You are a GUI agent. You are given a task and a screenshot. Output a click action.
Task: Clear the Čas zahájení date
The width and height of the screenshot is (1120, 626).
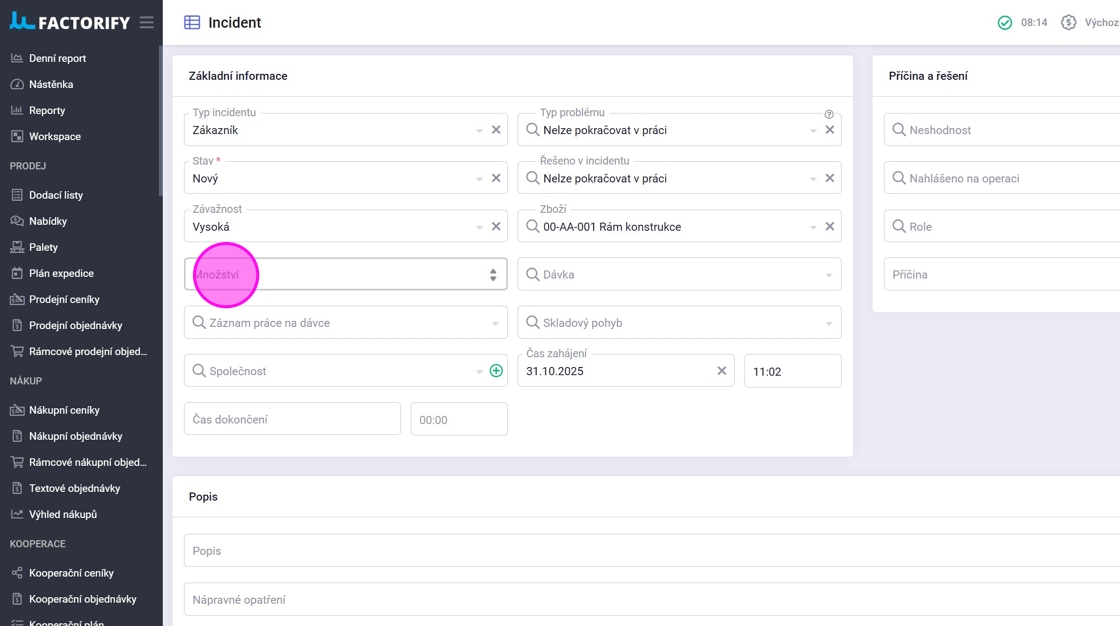[x=722, y=371]
